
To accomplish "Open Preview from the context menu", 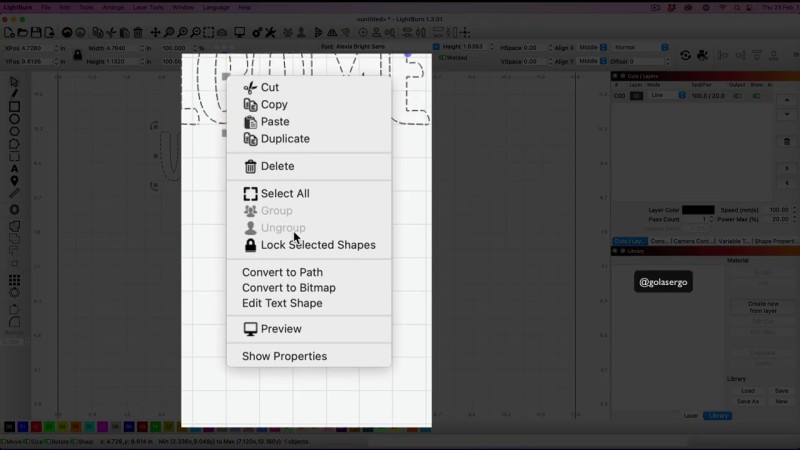I will pos(280,329).
